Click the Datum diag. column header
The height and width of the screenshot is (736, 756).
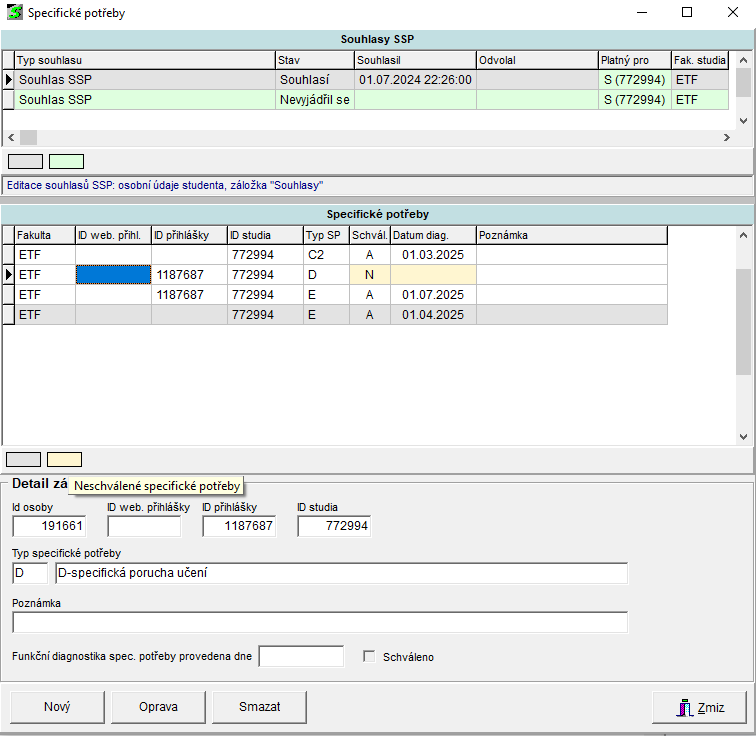point(432,235)
